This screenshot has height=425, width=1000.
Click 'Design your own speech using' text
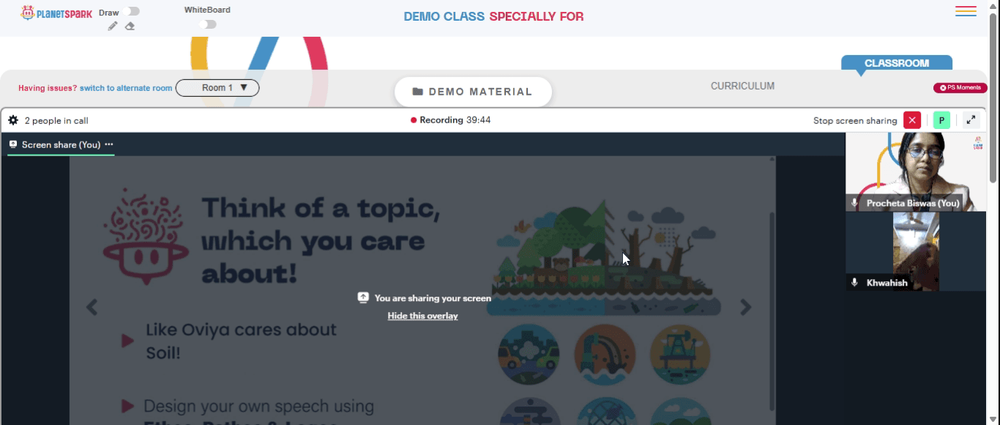tap(259, 406)
